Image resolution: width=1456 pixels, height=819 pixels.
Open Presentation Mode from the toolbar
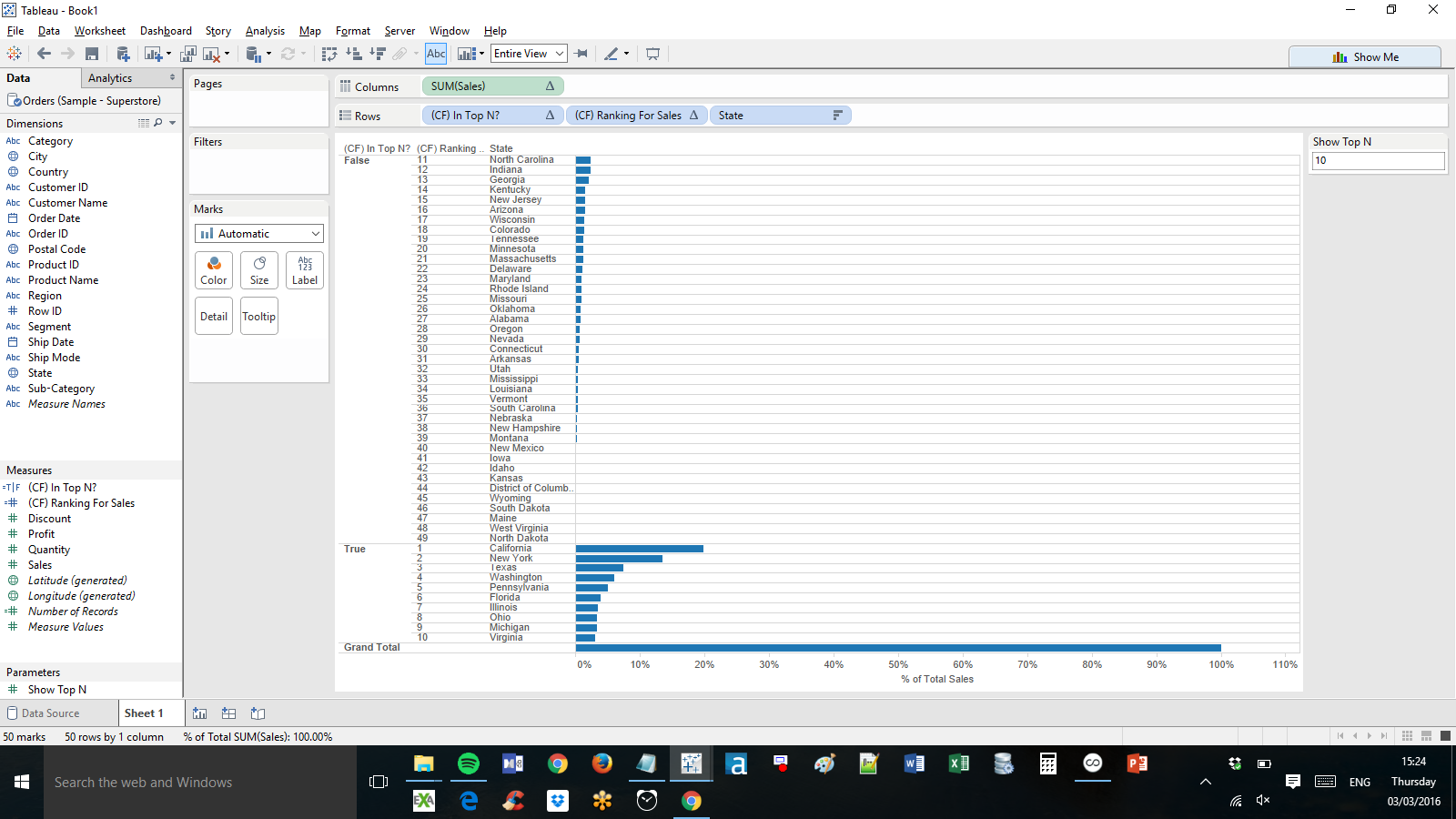(652, 55)
